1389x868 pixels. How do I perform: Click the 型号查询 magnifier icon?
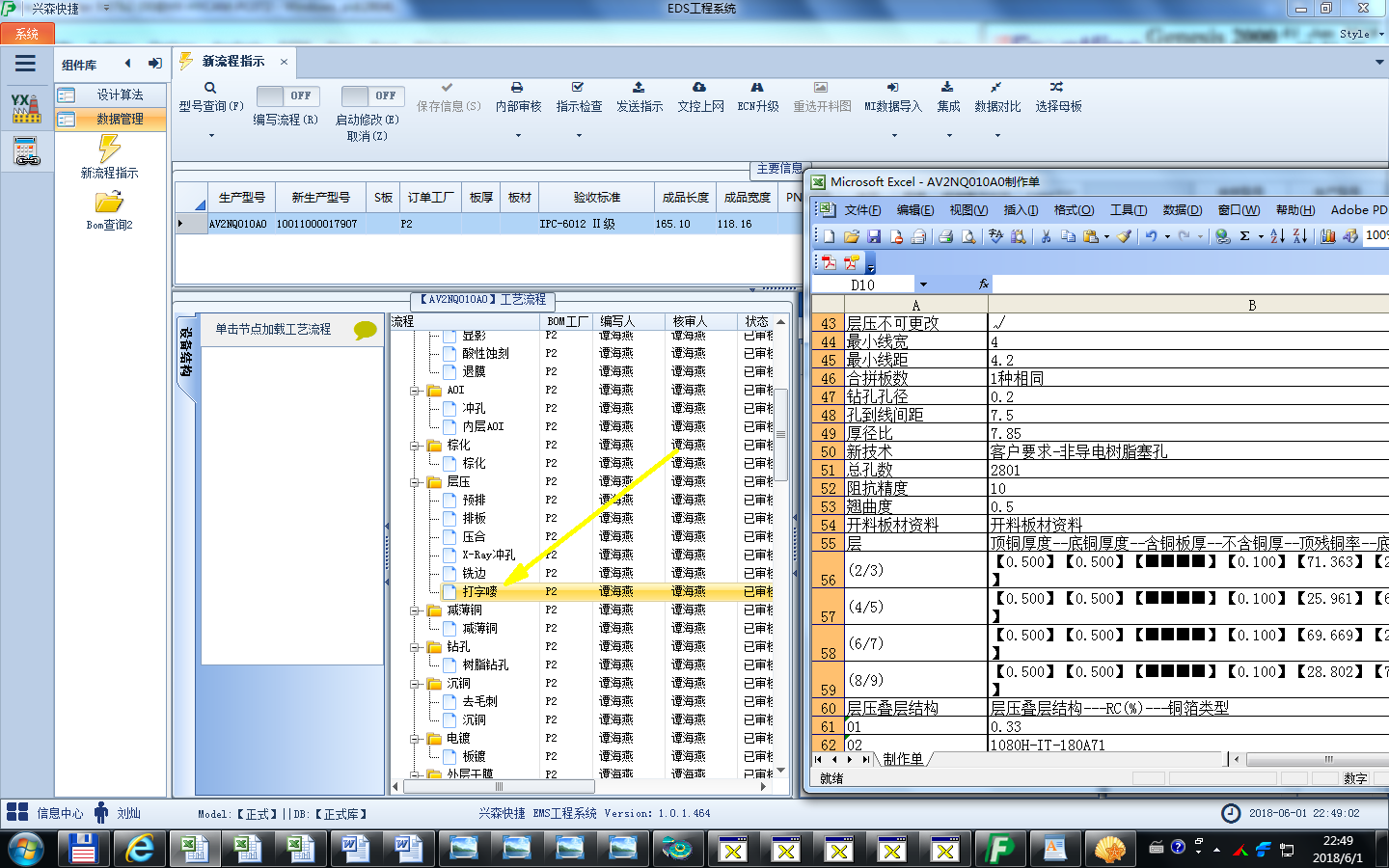210,88
